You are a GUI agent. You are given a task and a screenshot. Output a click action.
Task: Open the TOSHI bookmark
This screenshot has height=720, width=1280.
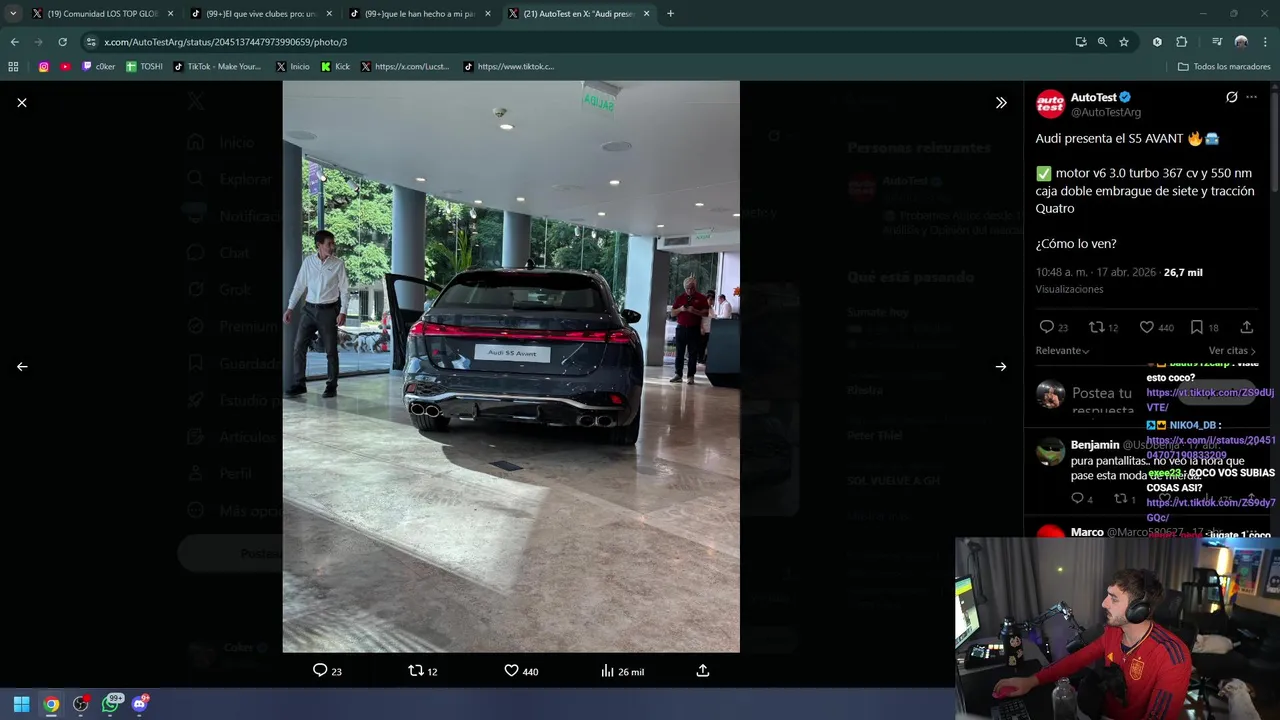pos(144,67)
